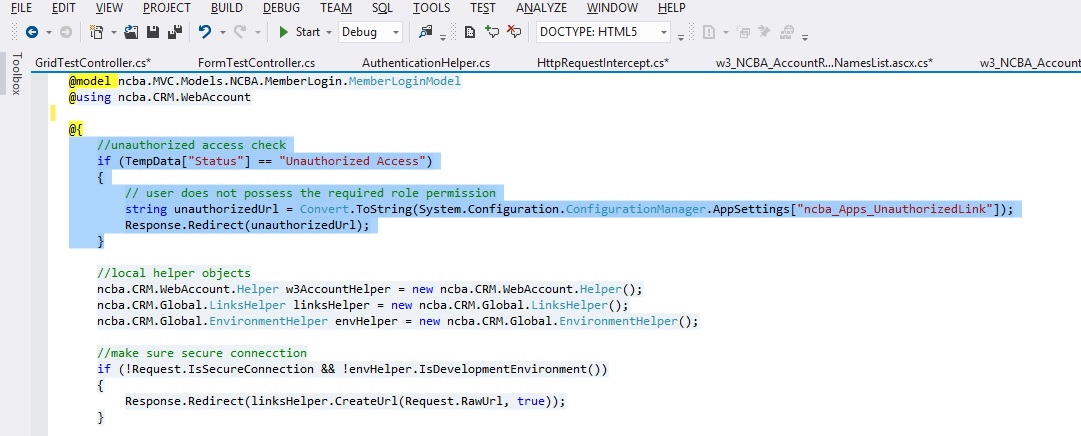Screen dimensions: 1081x436
Task: Open the TEST menu
Action: pyautogui.click(x=483, y=8)
